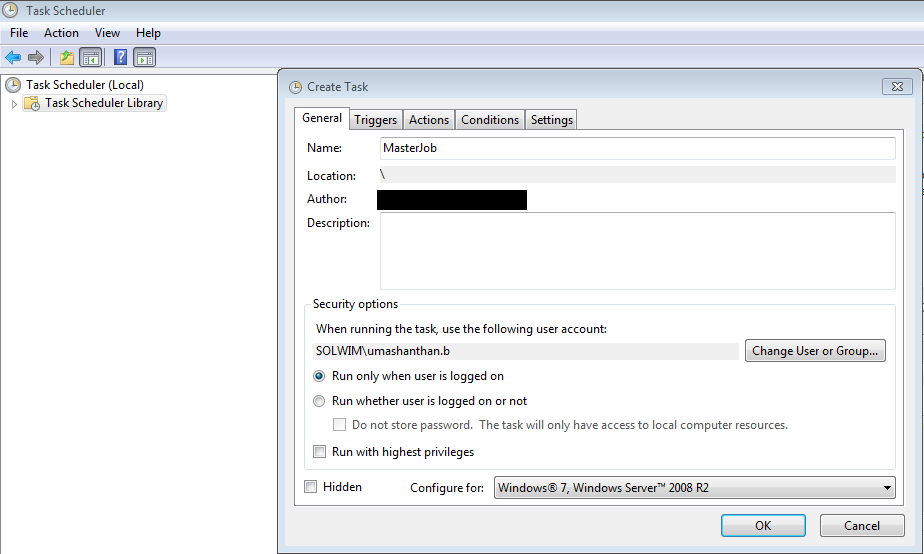924x554 pixels.
Task: Click Change User or Group button
Action: (815, 351)
